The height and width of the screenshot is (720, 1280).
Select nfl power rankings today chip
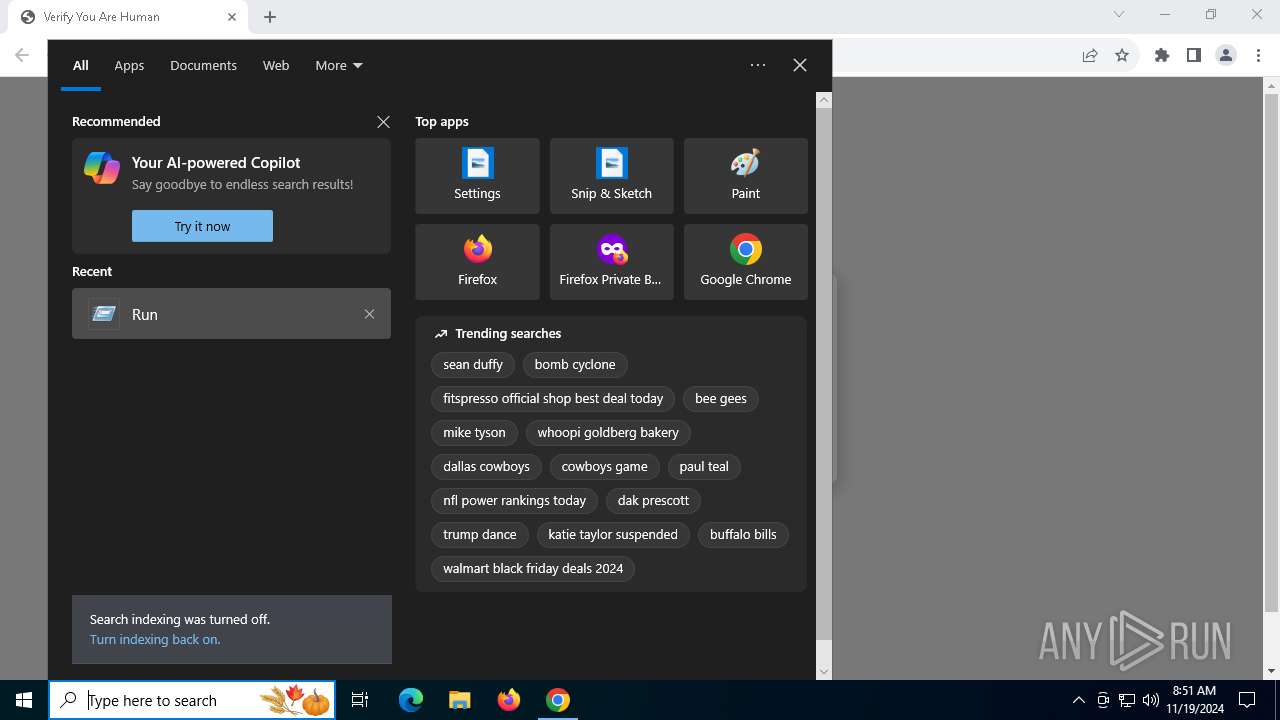coord(514,501)
